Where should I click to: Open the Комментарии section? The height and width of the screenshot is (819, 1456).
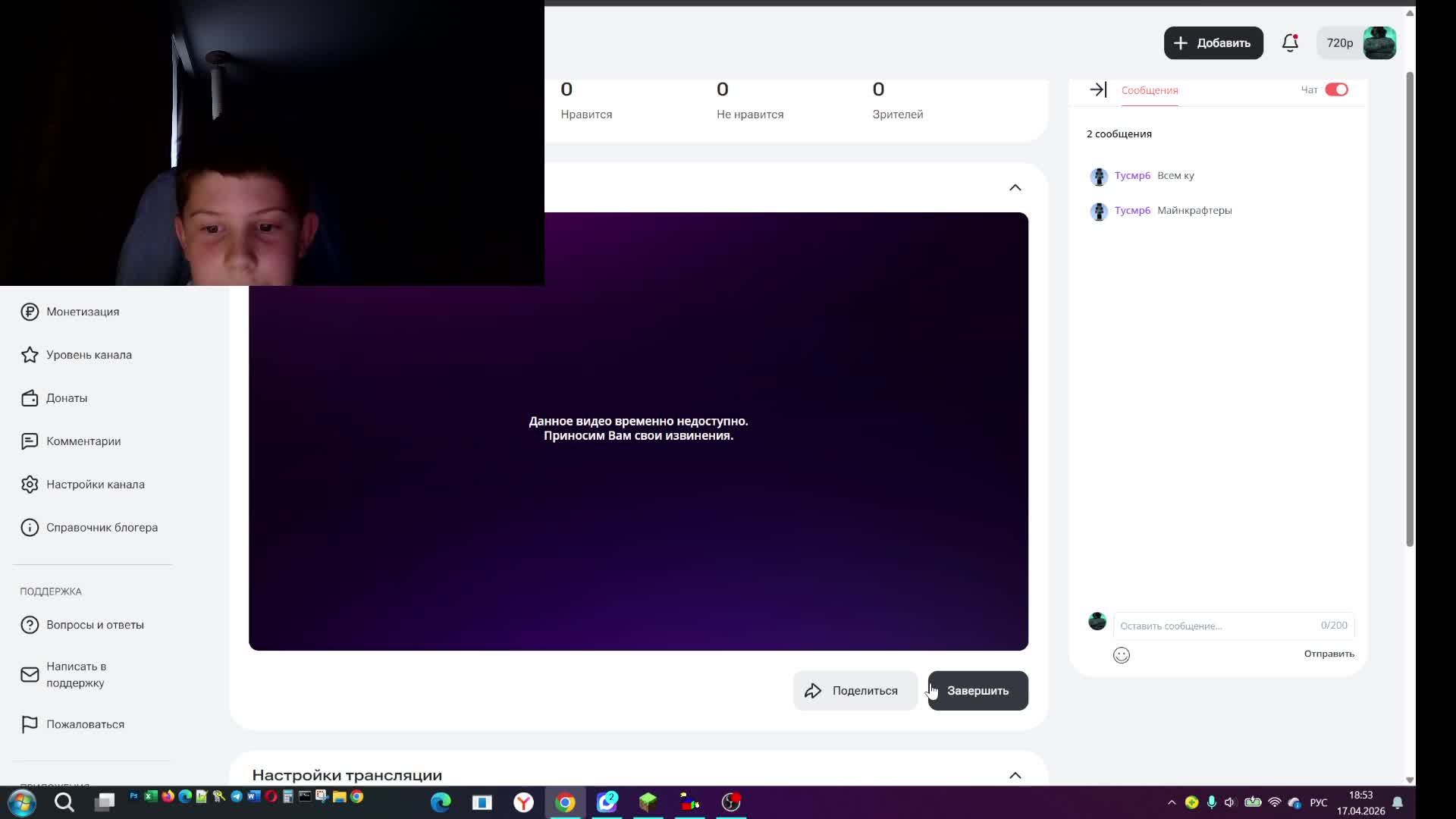[x=83, y=441]
